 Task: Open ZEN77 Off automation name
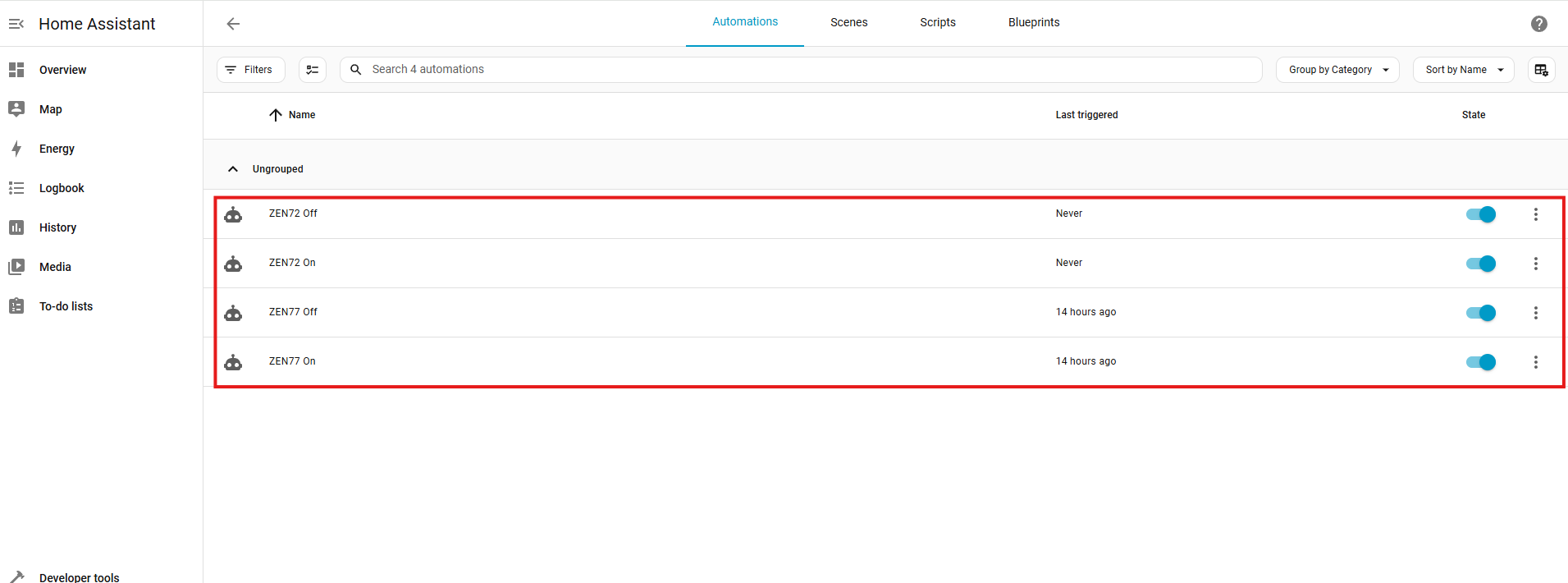[x=293, y=312]
